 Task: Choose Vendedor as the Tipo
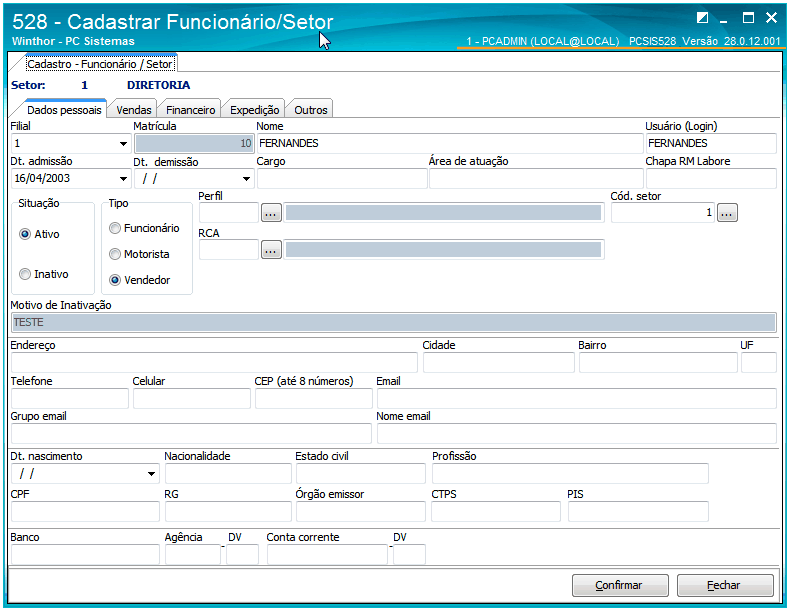pos(115,280)
